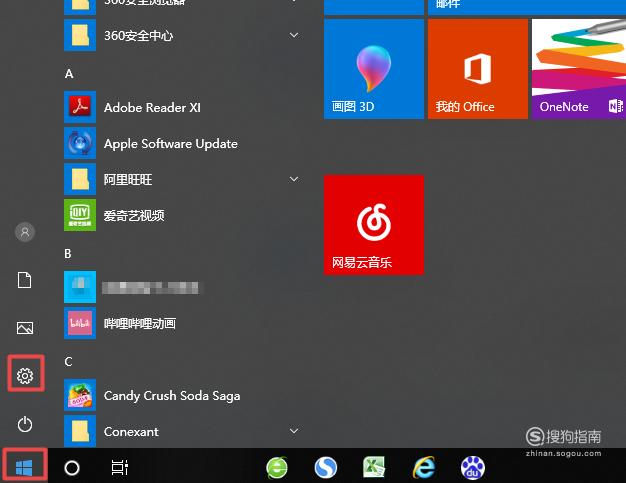Click Candy Crush Soda Saga icon
Viewport: 626px width, 483px height.
click(80, 395)
